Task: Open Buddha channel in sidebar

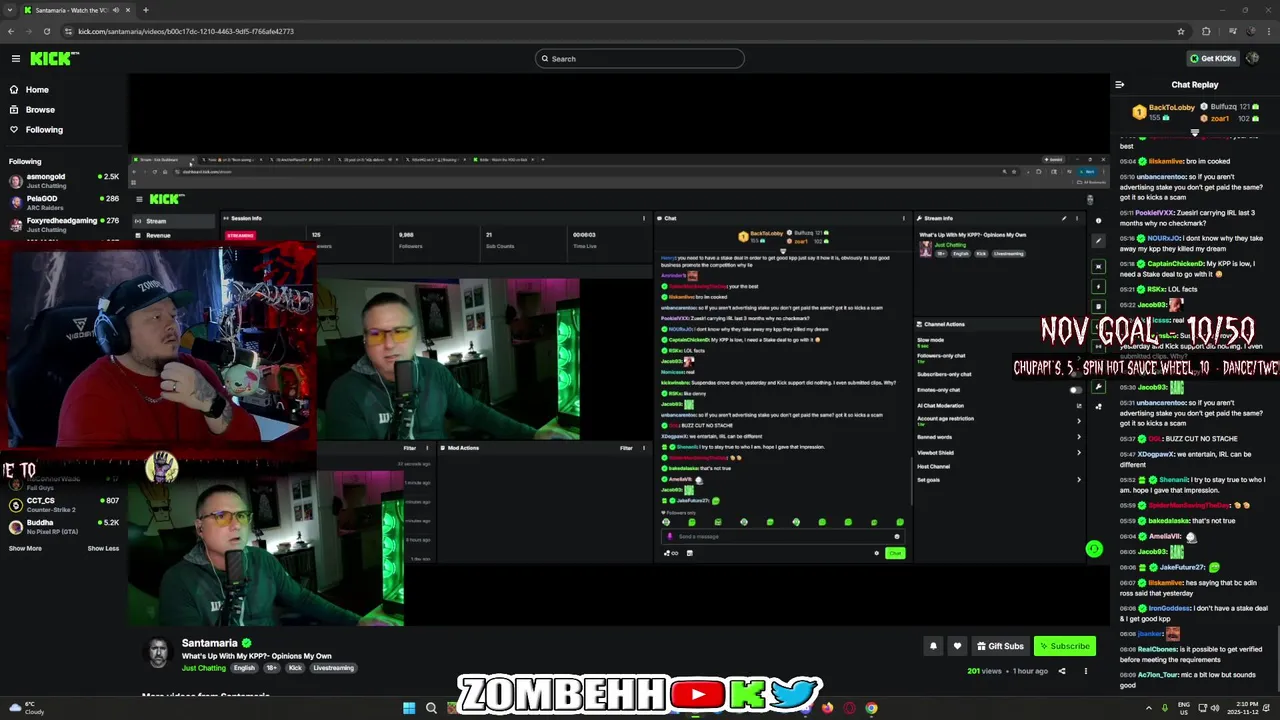Action: coord(64,526)
